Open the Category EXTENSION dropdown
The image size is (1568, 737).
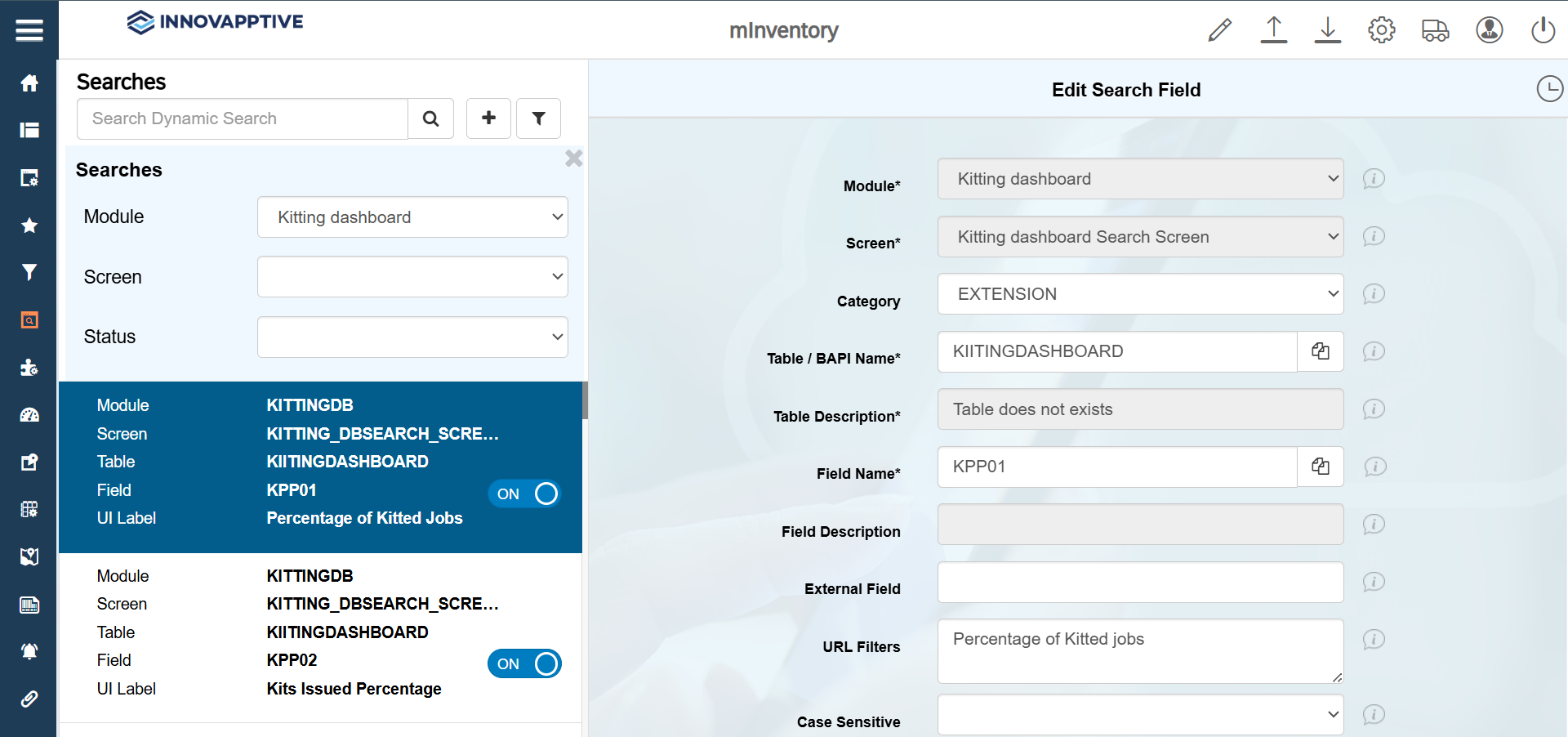pos(1140,294)
